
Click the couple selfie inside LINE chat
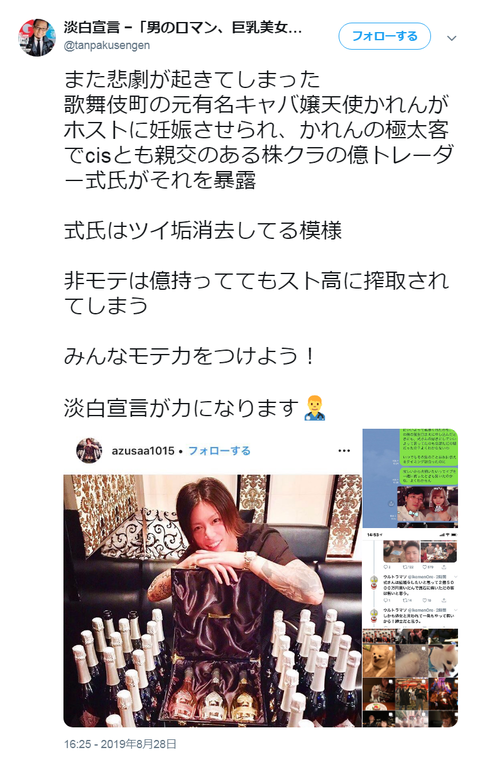(x=426, y=503)
